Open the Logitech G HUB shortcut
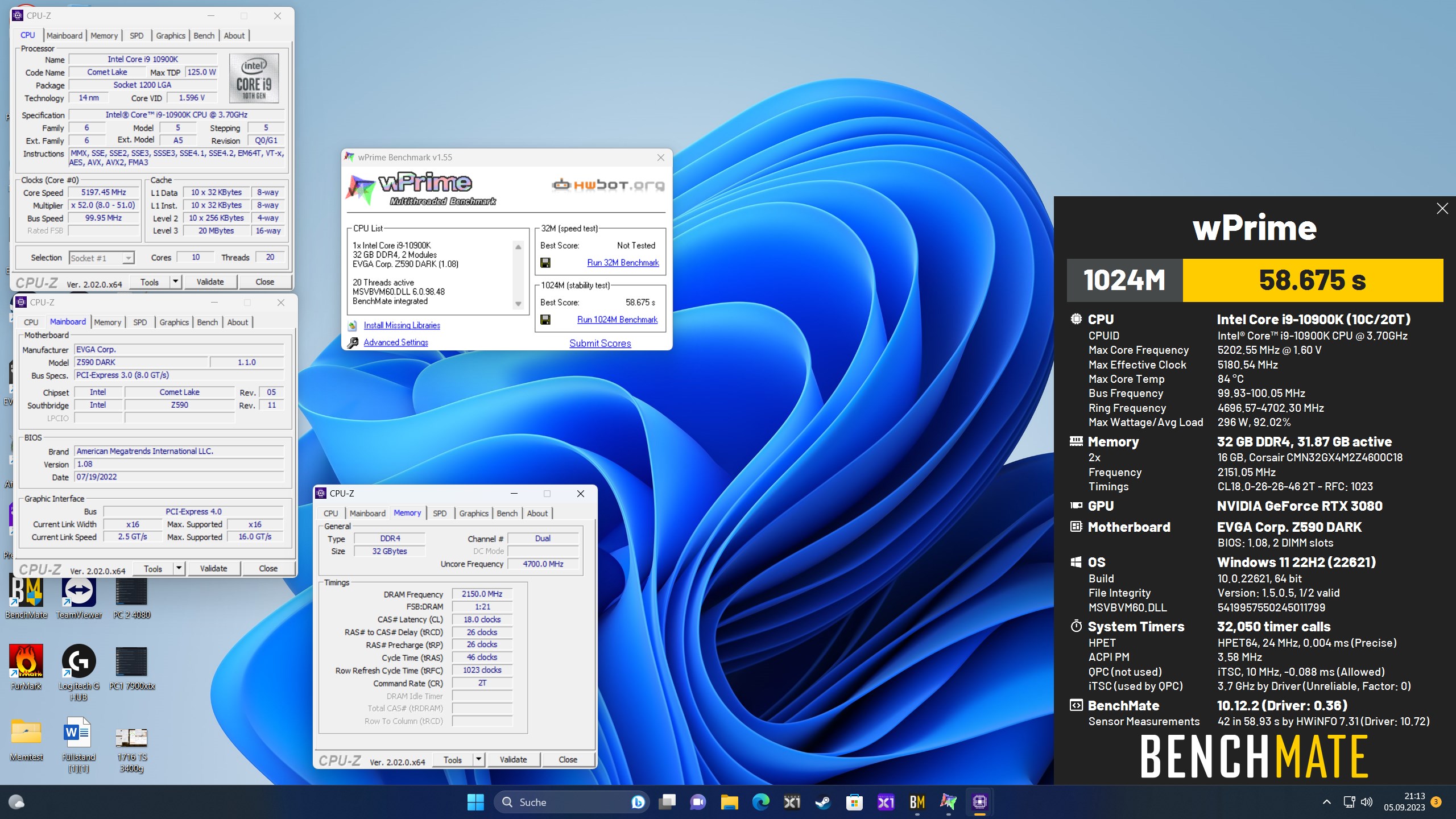Screen dimensions: 1456x819 tap(79, 671)
